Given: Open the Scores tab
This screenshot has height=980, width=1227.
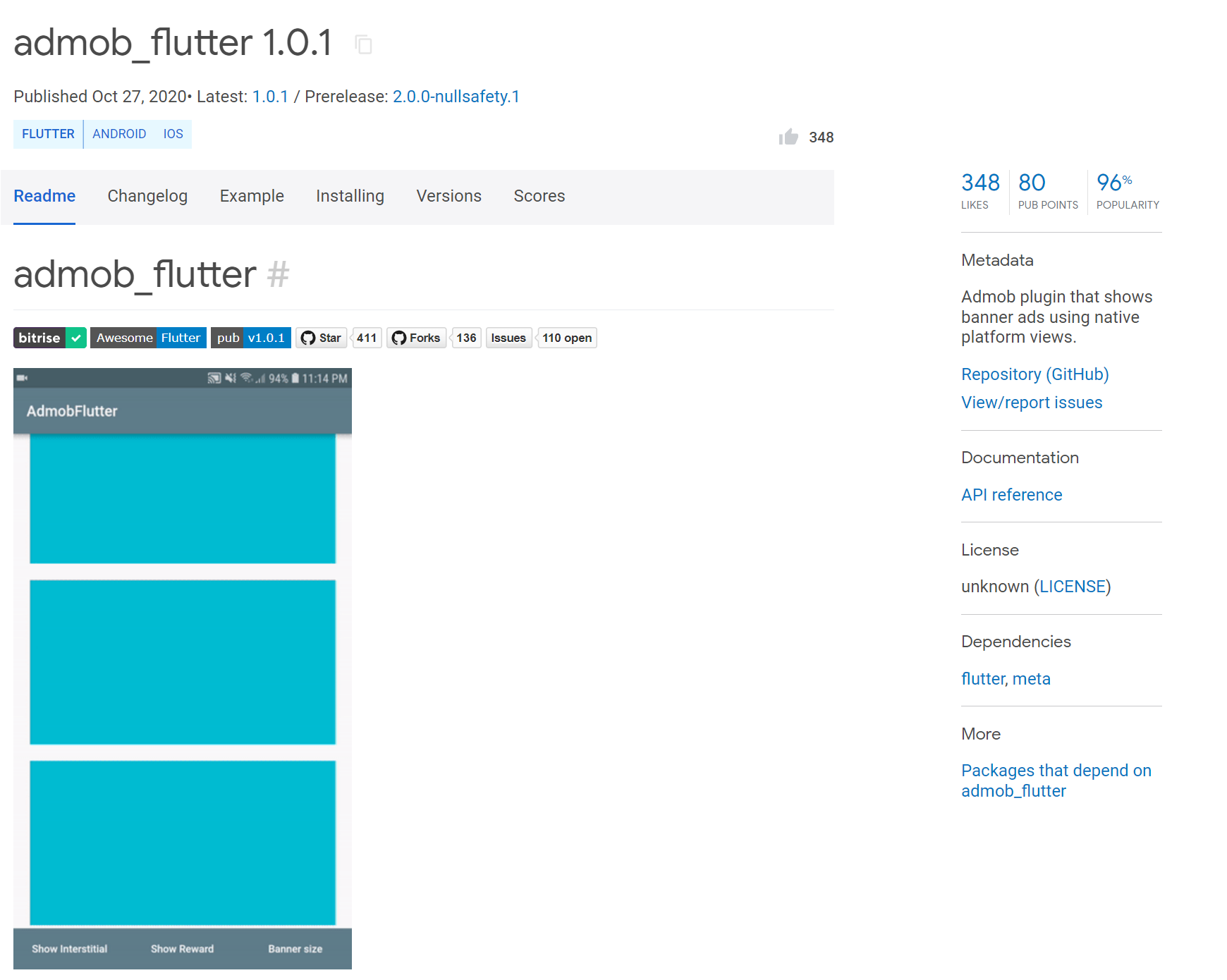Looking at the screenshot, I should pyautogui.click(x=539, y=196).
